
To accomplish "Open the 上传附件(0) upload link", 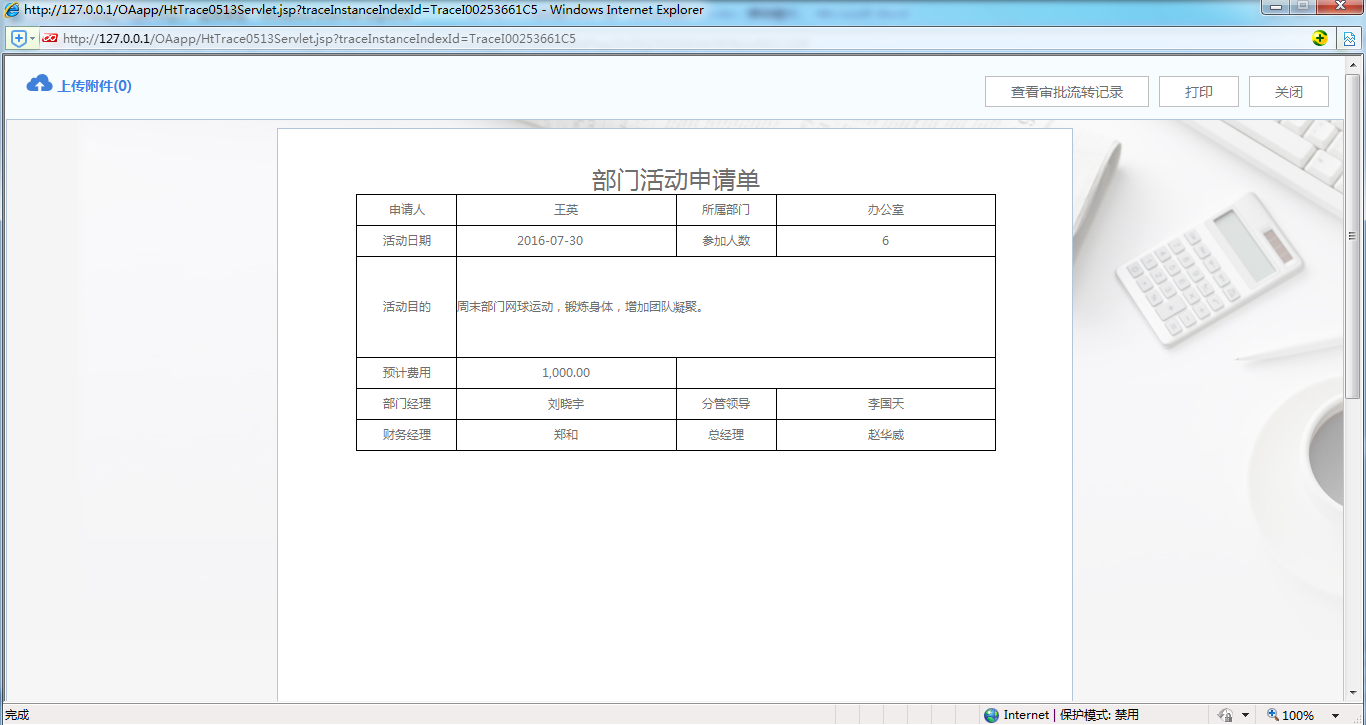I will tap(94, 86).
